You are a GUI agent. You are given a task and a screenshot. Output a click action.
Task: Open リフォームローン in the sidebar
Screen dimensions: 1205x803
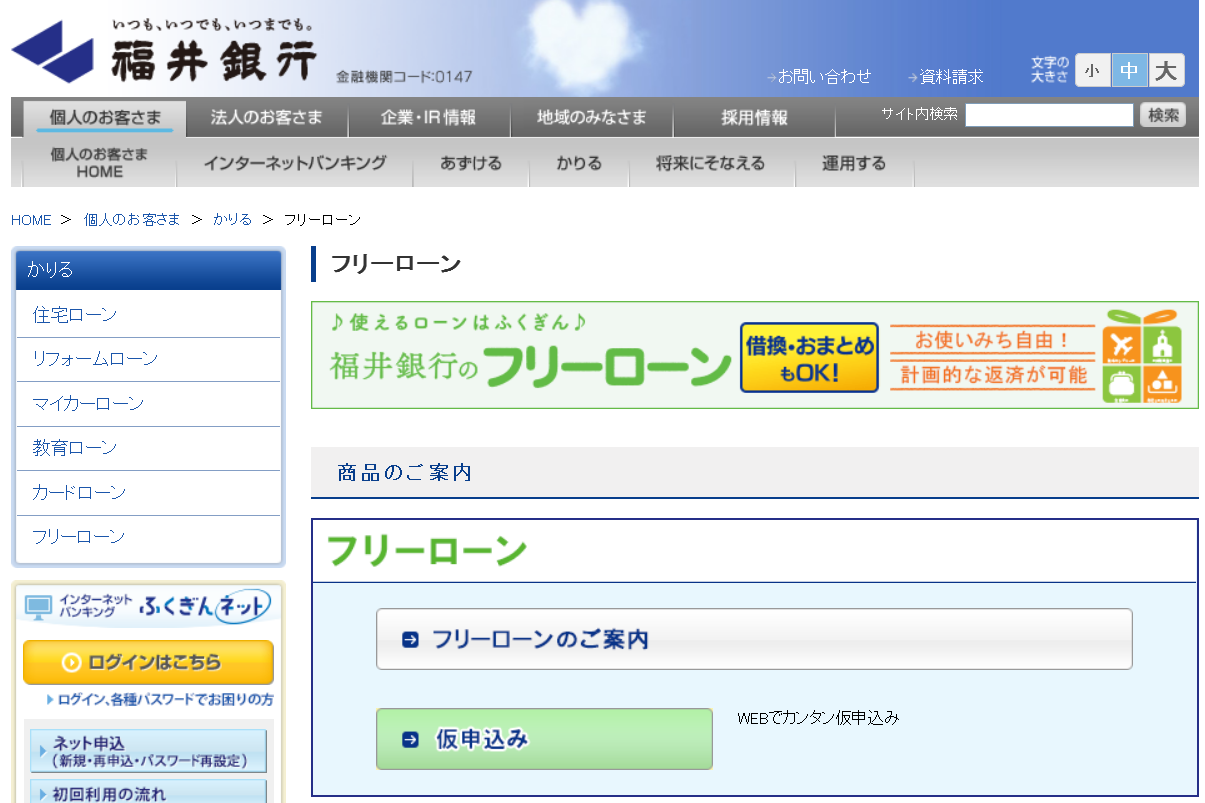coord(148,359)
